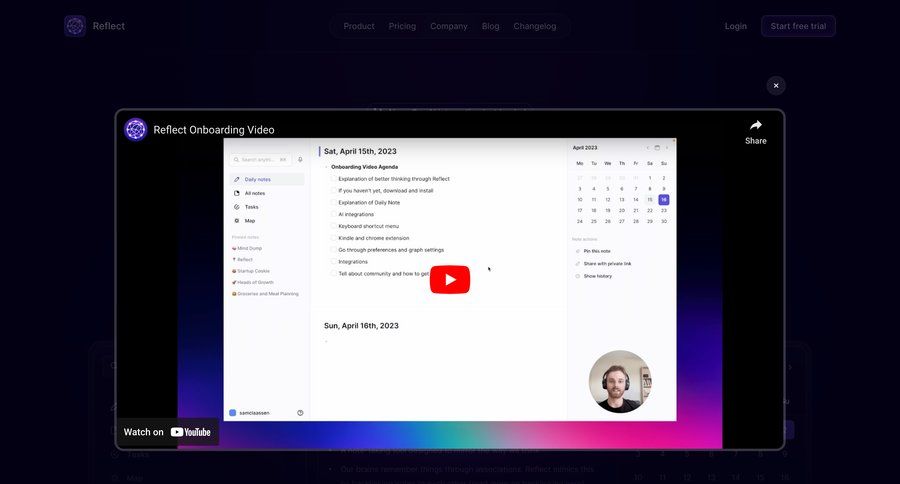Click the Share arrow icon on video

click(755, 125)
